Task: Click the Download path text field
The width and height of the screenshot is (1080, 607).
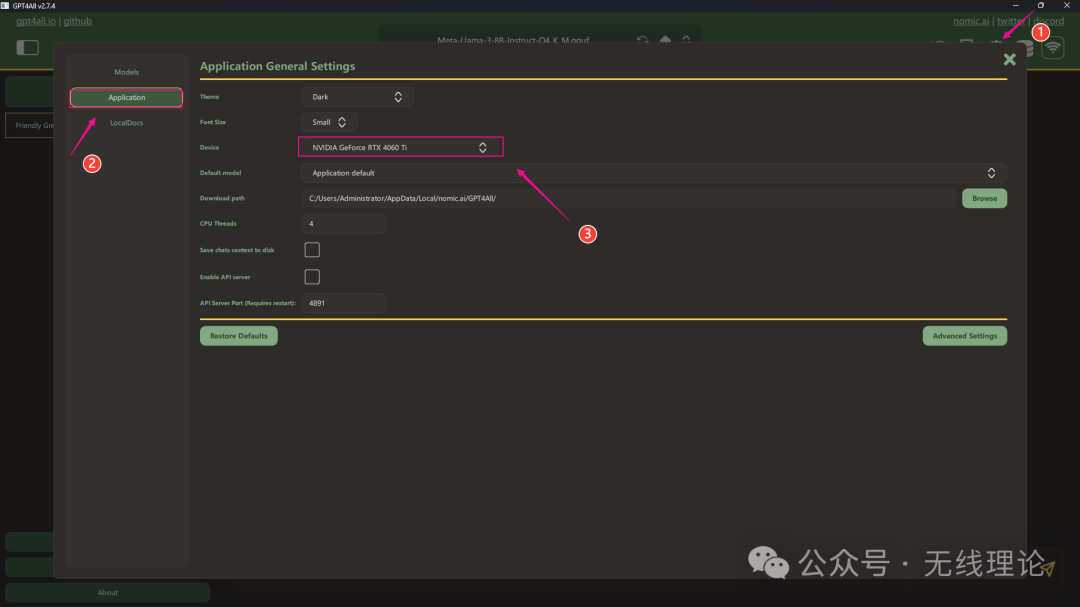Action: pyautogui.click(x=630, y=198)
